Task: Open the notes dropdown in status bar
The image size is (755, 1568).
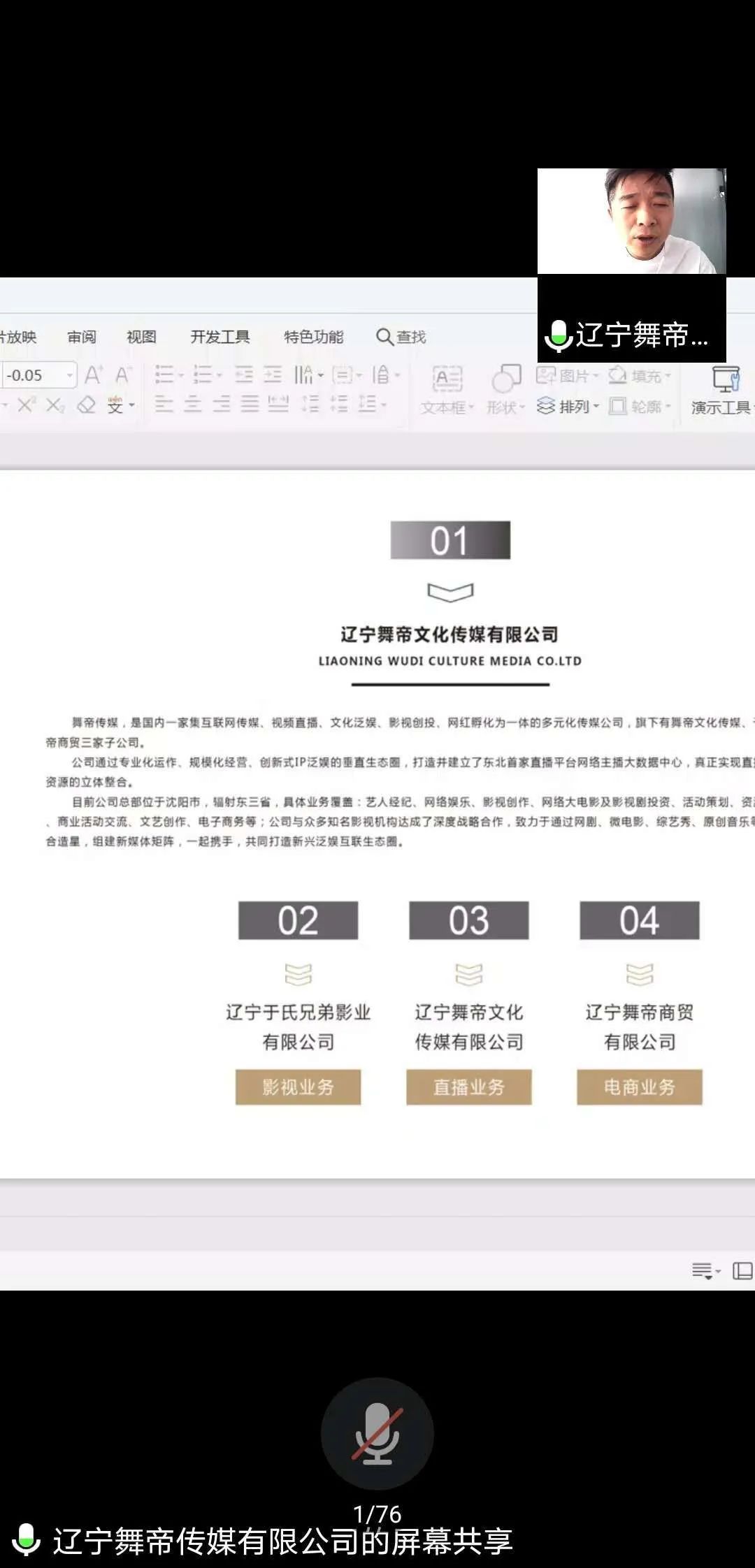Action: pyautogui.click(x=705, y=1271)
